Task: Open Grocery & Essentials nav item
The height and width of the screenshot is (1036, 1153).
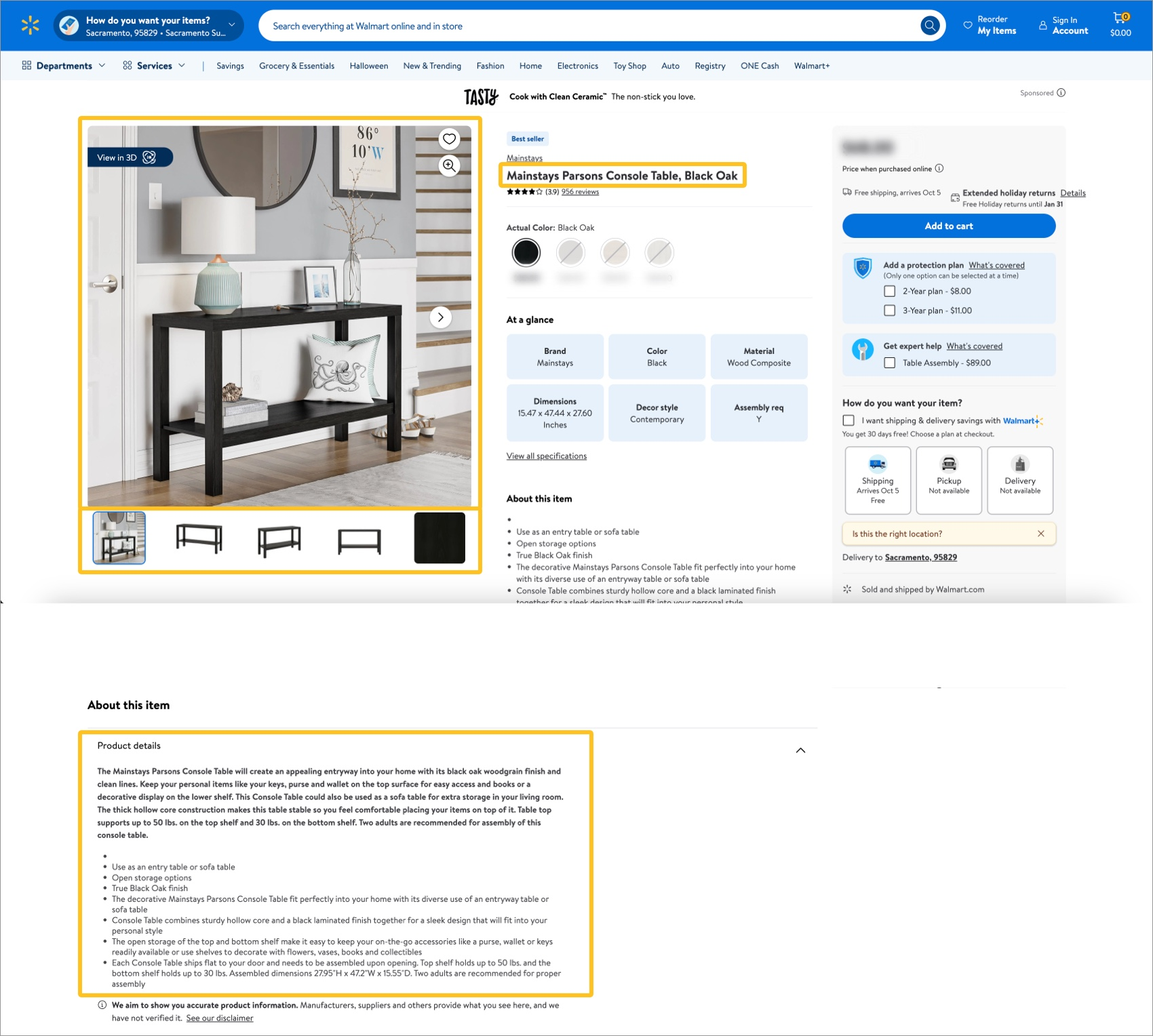Action: click(x=296, y=66)
